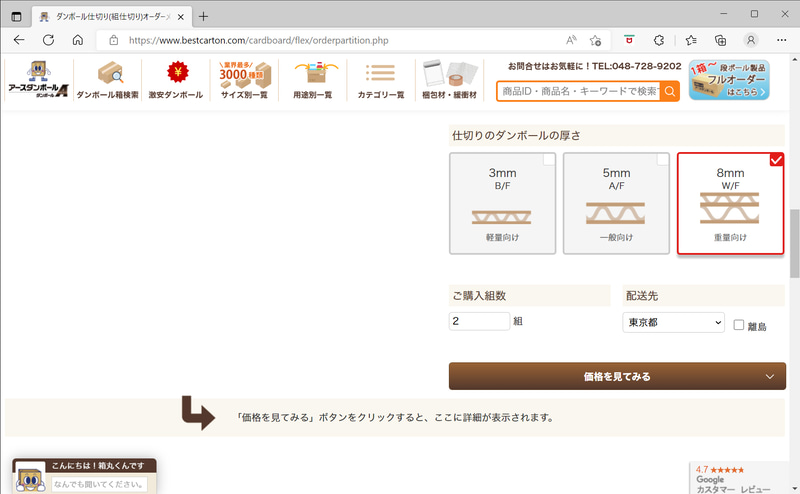Open read aloud icon in address bar
Viewport: 800px width, 494px height.
point(571,40)
